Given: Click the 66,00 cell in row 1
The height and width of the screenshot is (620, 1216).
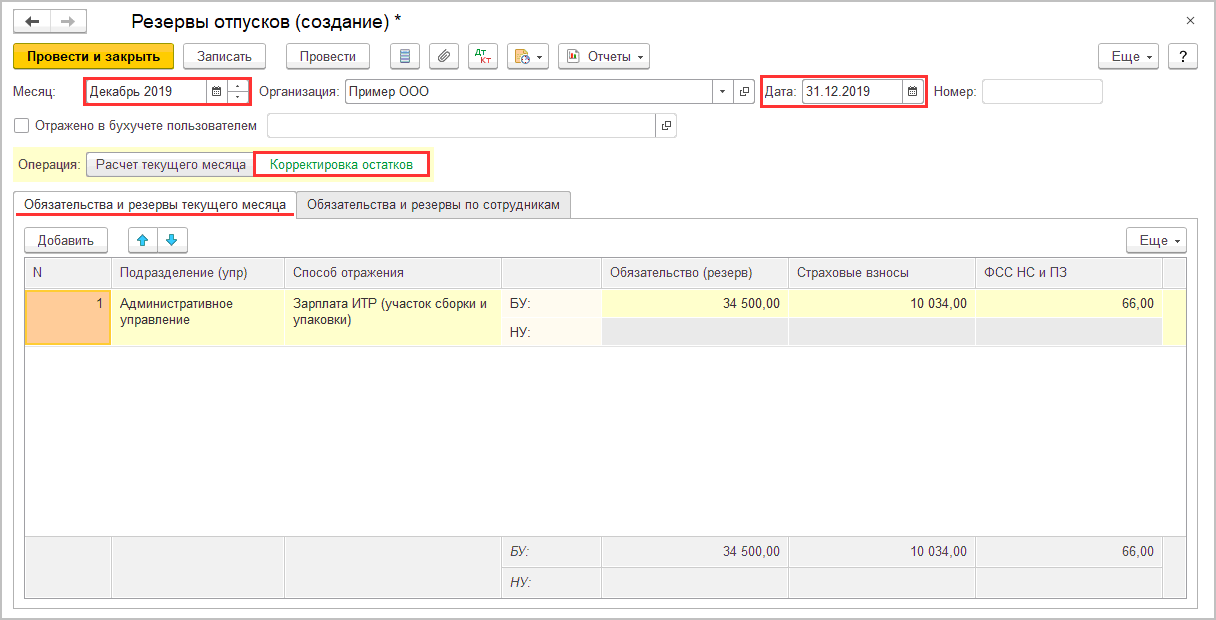Looking at the screenshot, I should click(x=1068, y=303).
